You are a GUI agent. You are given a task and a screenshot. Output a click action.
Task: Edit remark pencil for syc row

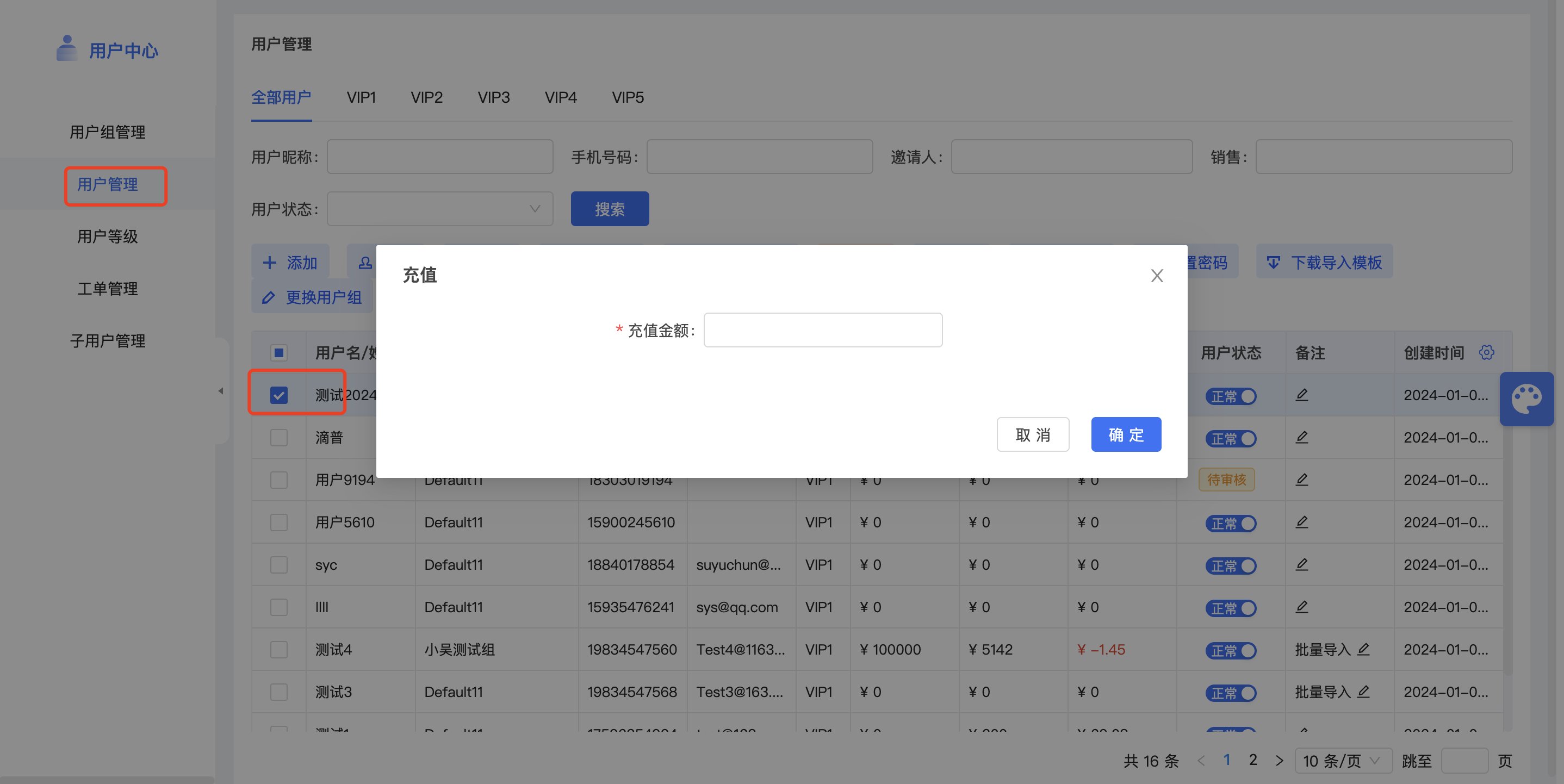click(x=1302, y=565)
